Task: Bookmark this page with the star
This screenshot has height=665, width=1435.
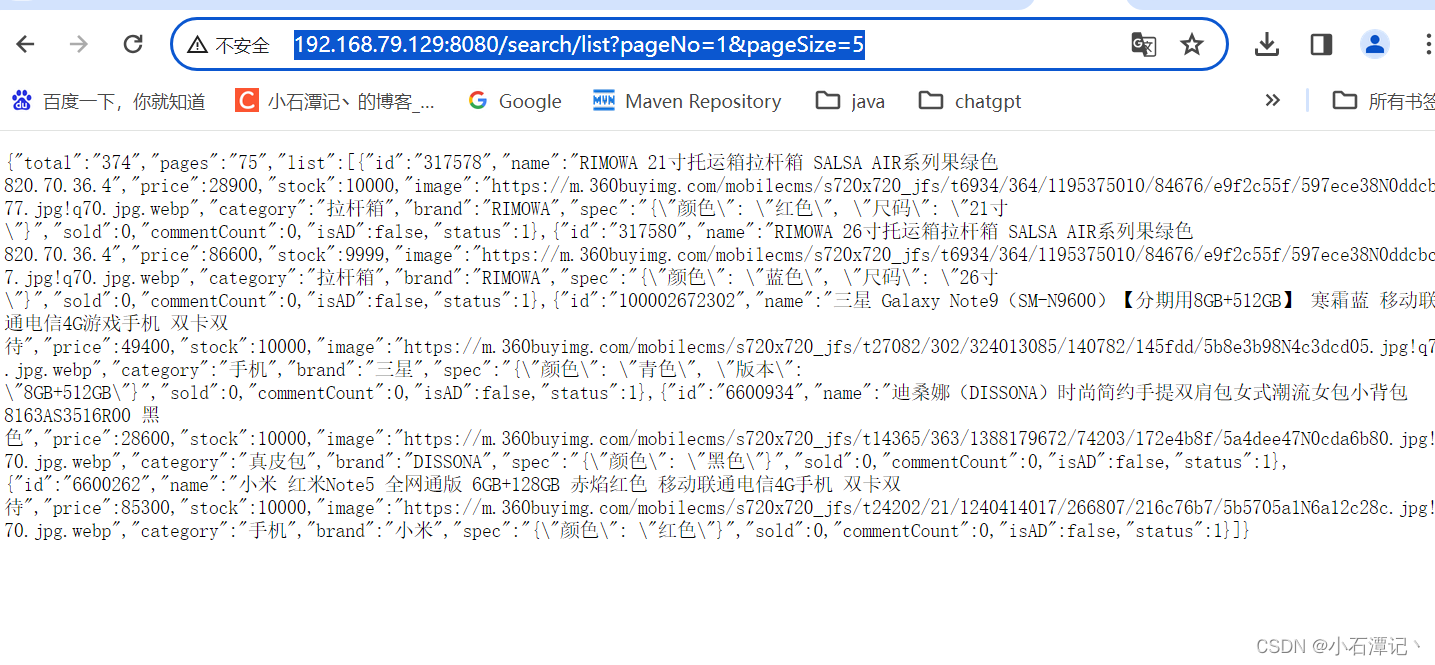Action: (x=1192, y=44)
